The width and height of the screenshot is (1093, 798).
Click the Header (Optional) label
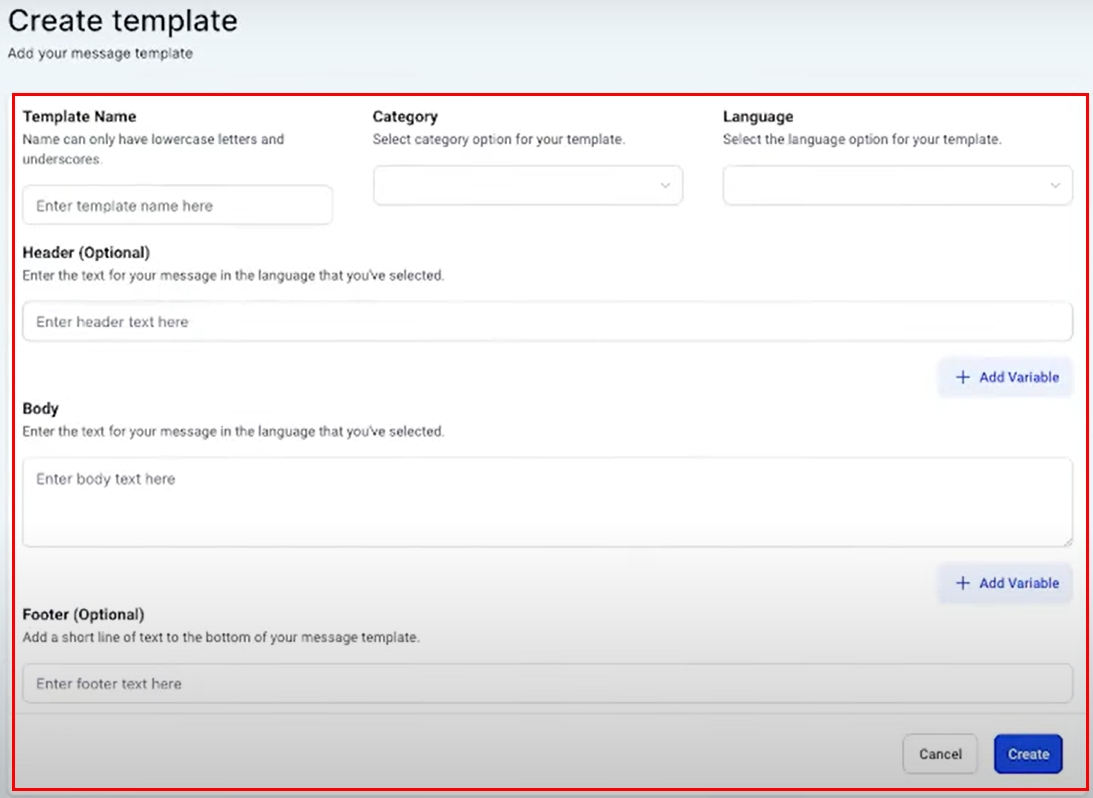pos(86,253)
